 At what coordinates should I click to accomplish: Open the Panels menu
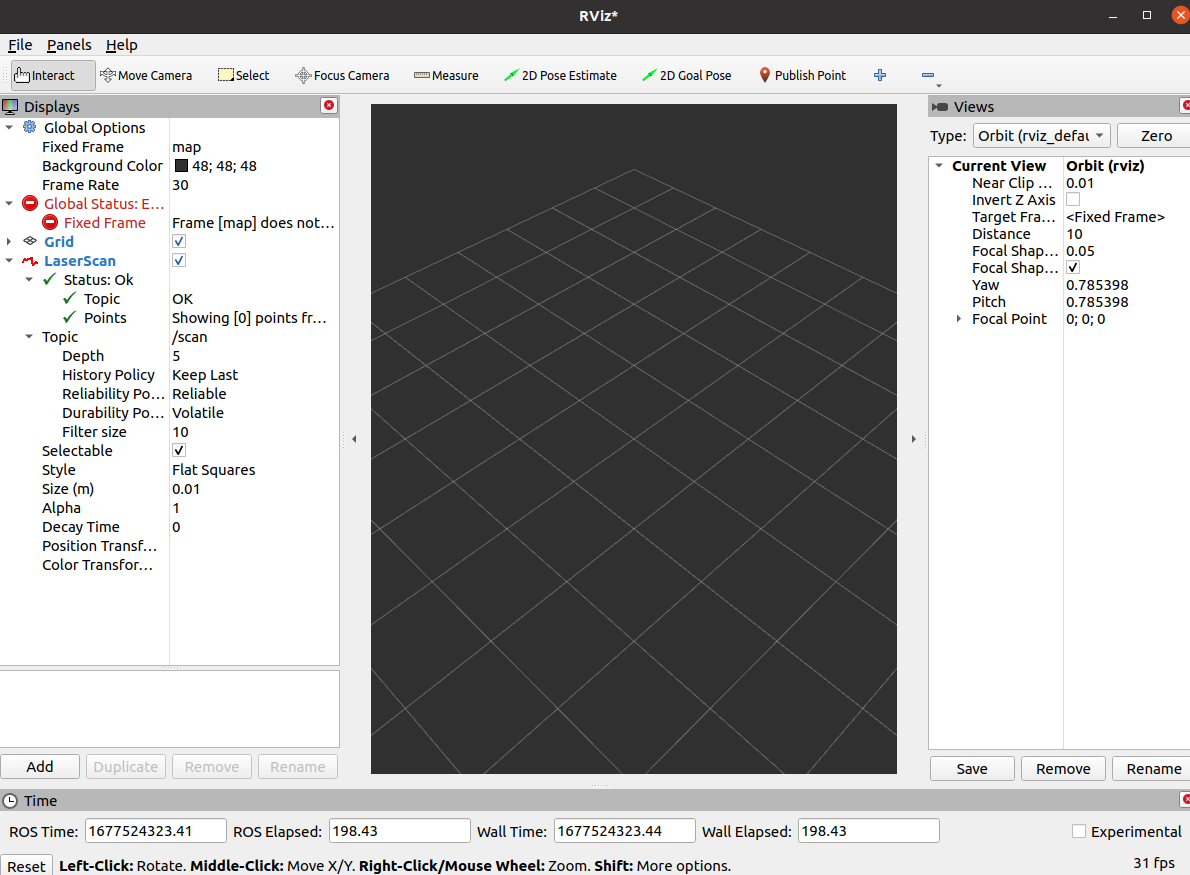69,45
